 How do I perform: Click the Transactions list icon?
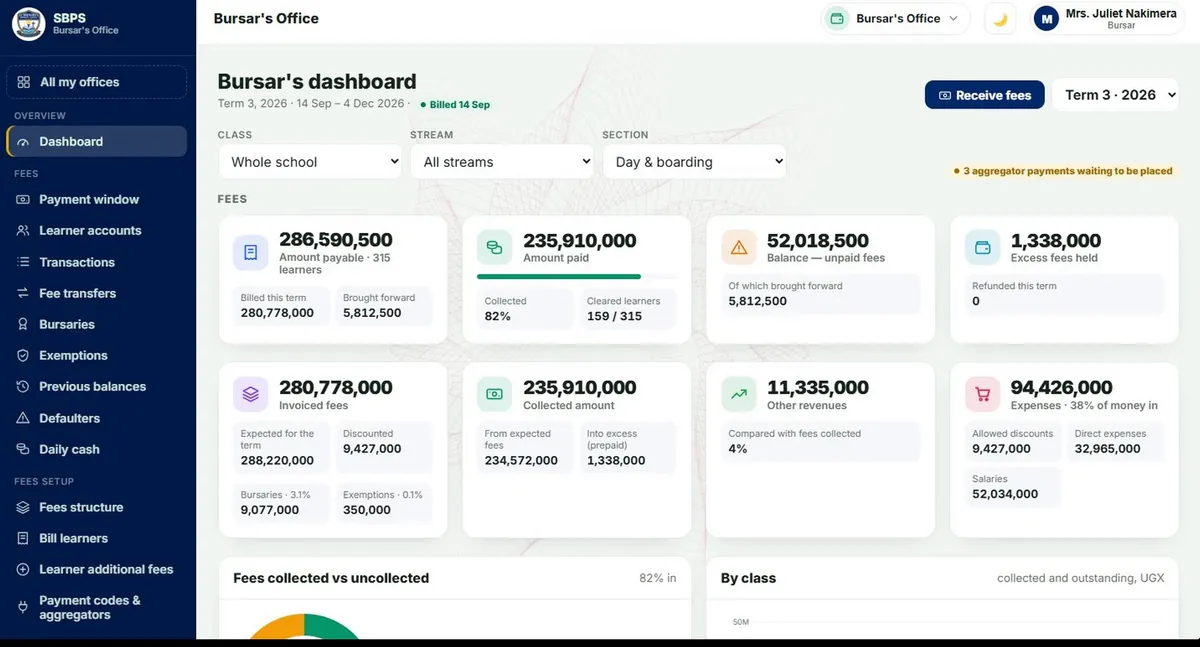[x=23, y=262]
